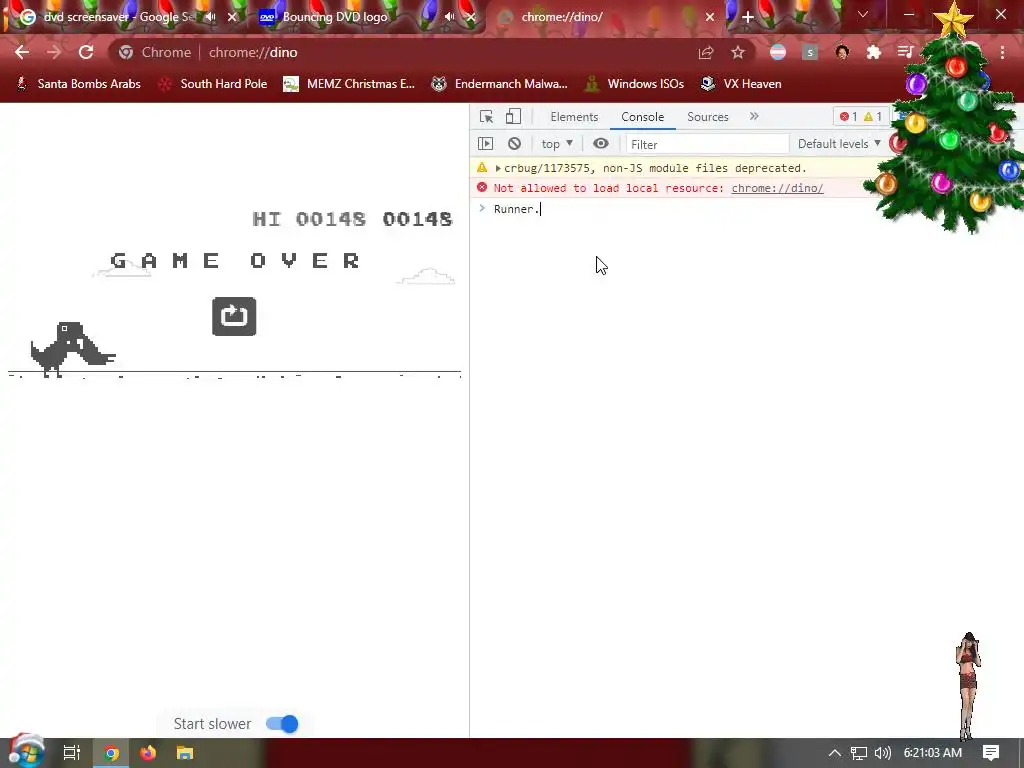Toggle the Start slower switch

point(282,724)
